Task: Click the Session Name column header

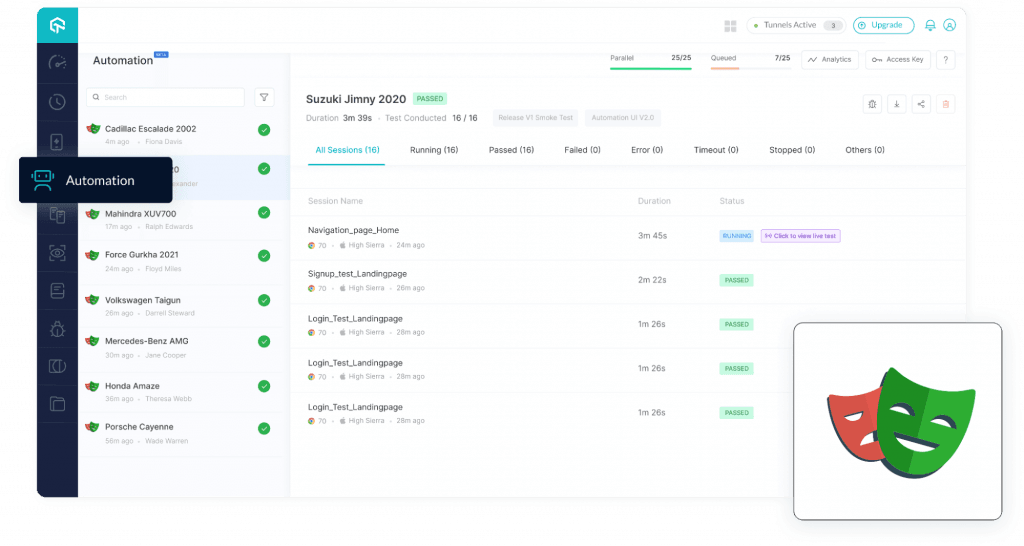Action: pos(335,201)
